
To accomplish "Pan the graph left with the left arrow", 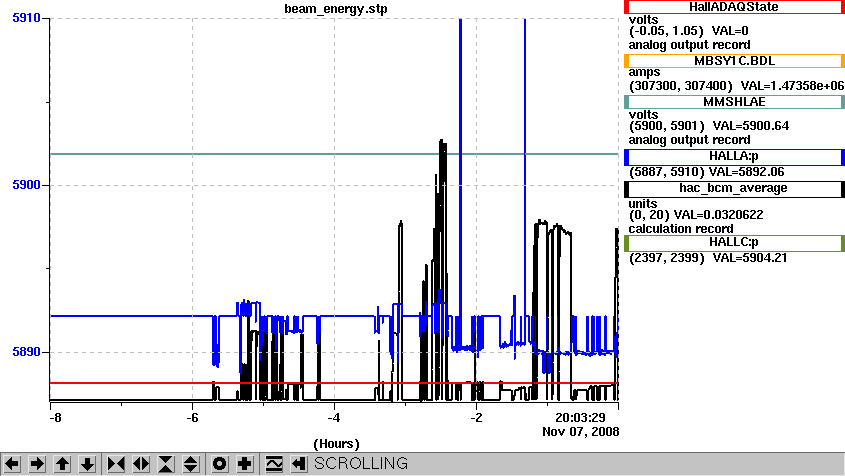I will (12, 464).
